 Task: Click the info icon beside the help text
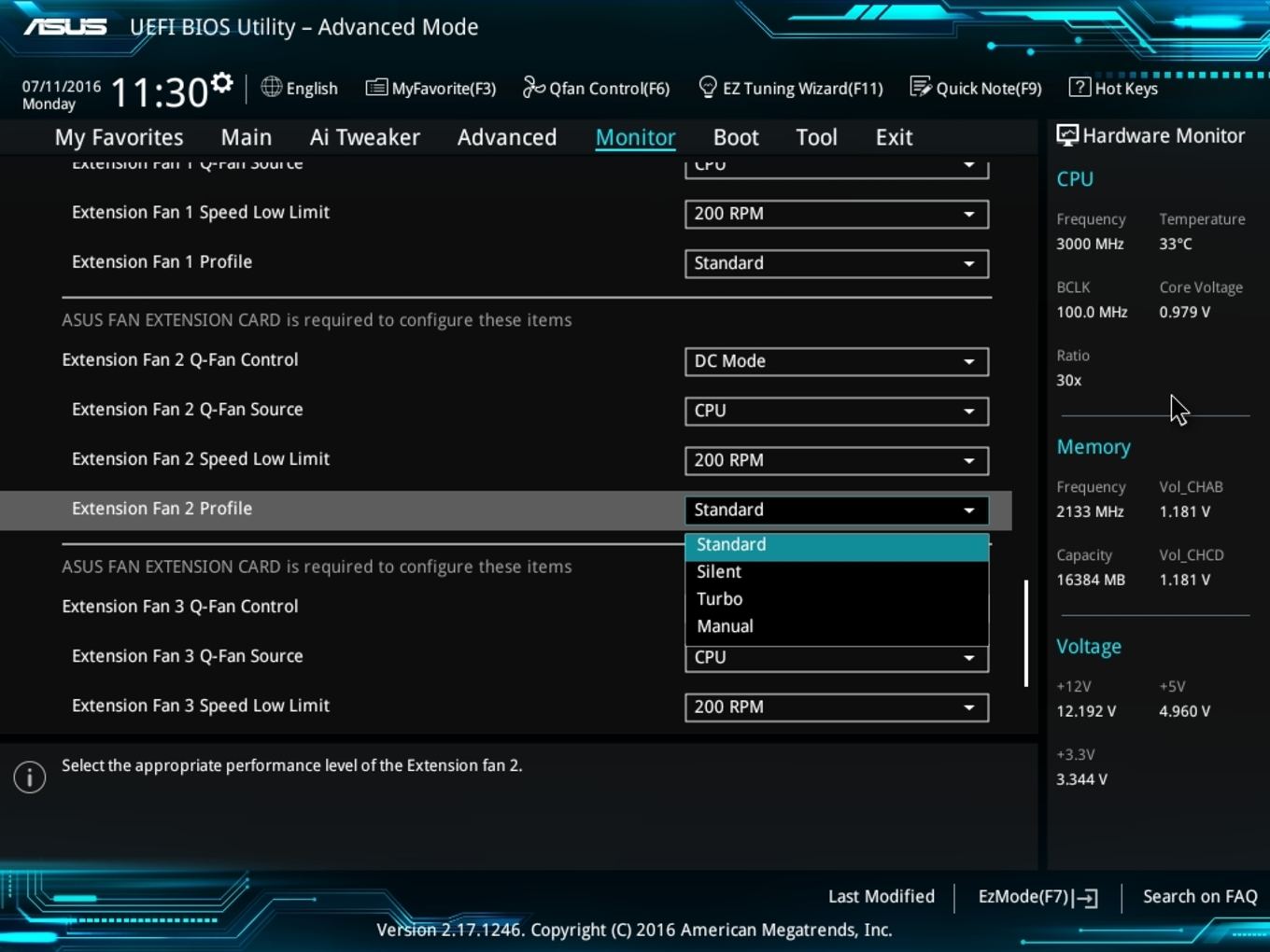click(30, 777)
